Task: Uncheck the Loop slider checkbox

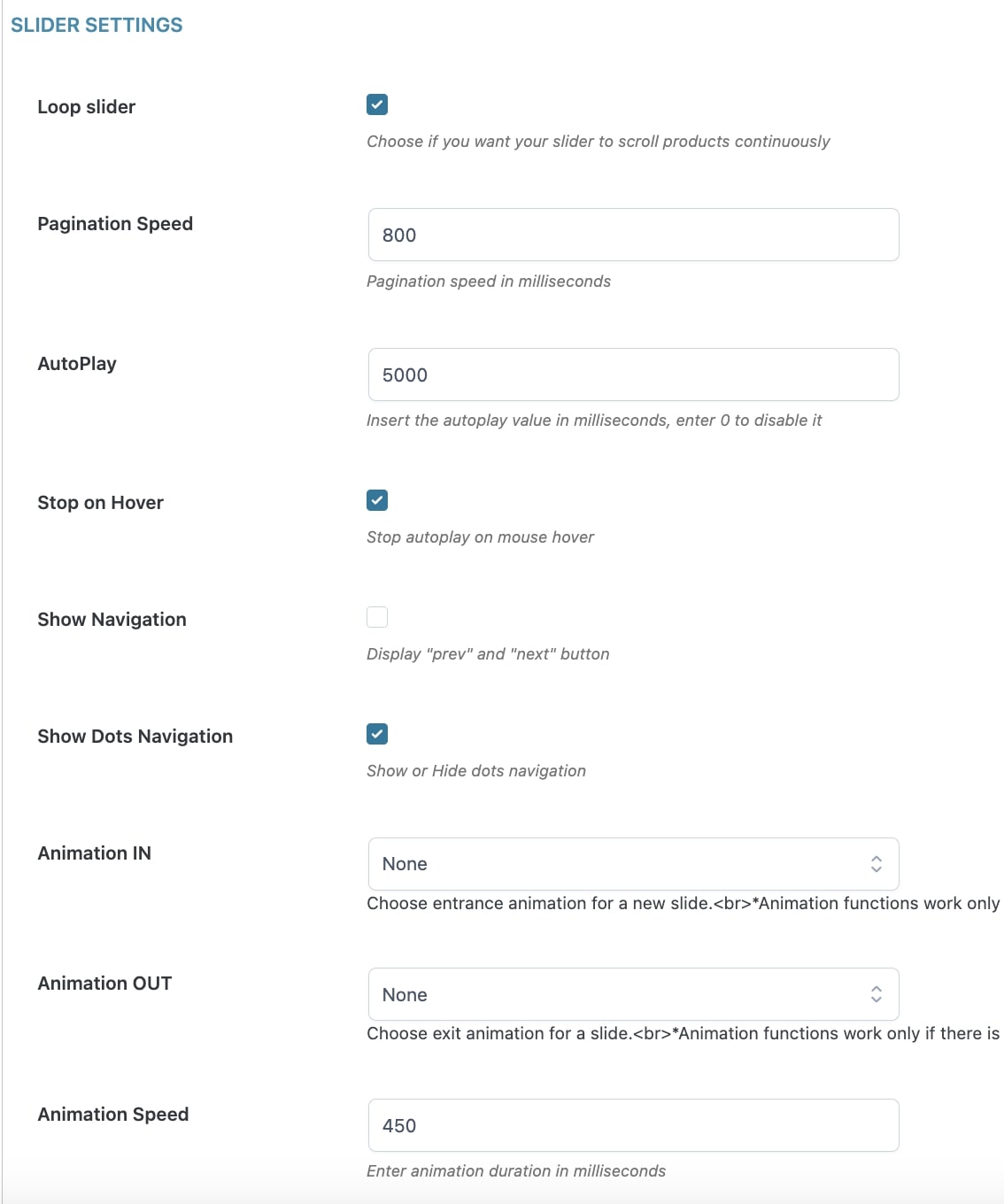Action: (x=377, y=104)
